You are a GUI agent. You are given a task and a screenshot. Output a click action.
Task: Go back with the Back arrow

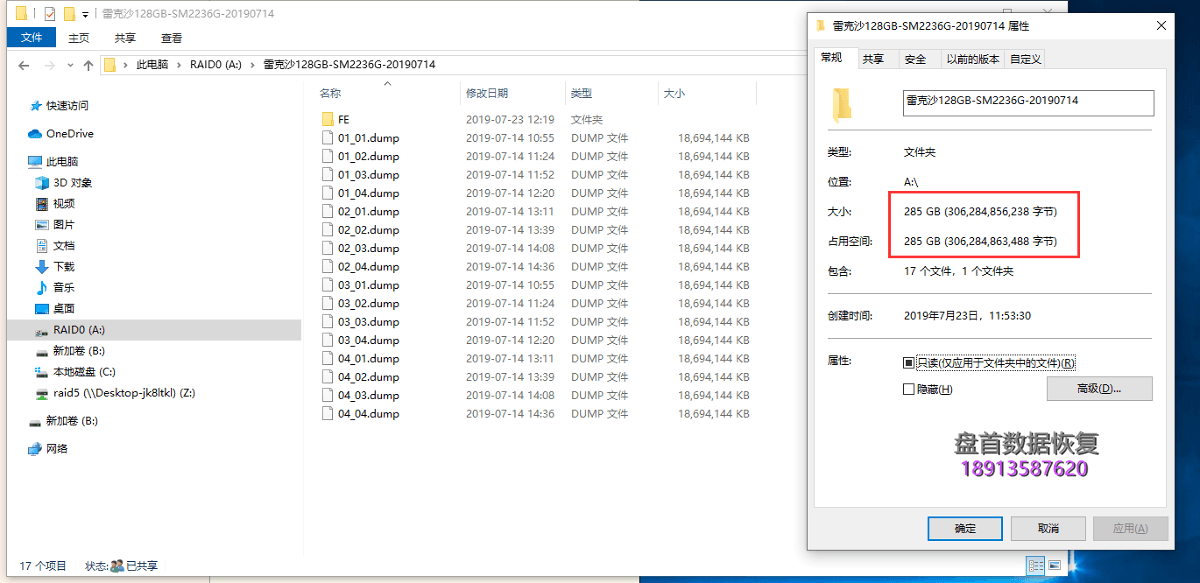pyautogui.click(x=24, y=65)
